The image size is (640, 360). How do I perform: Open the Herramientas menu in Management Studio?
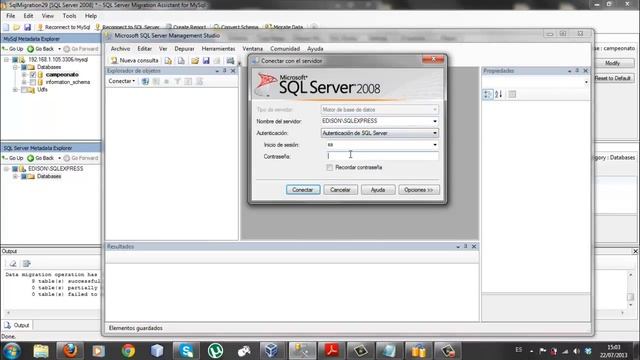tap(218, 49)
